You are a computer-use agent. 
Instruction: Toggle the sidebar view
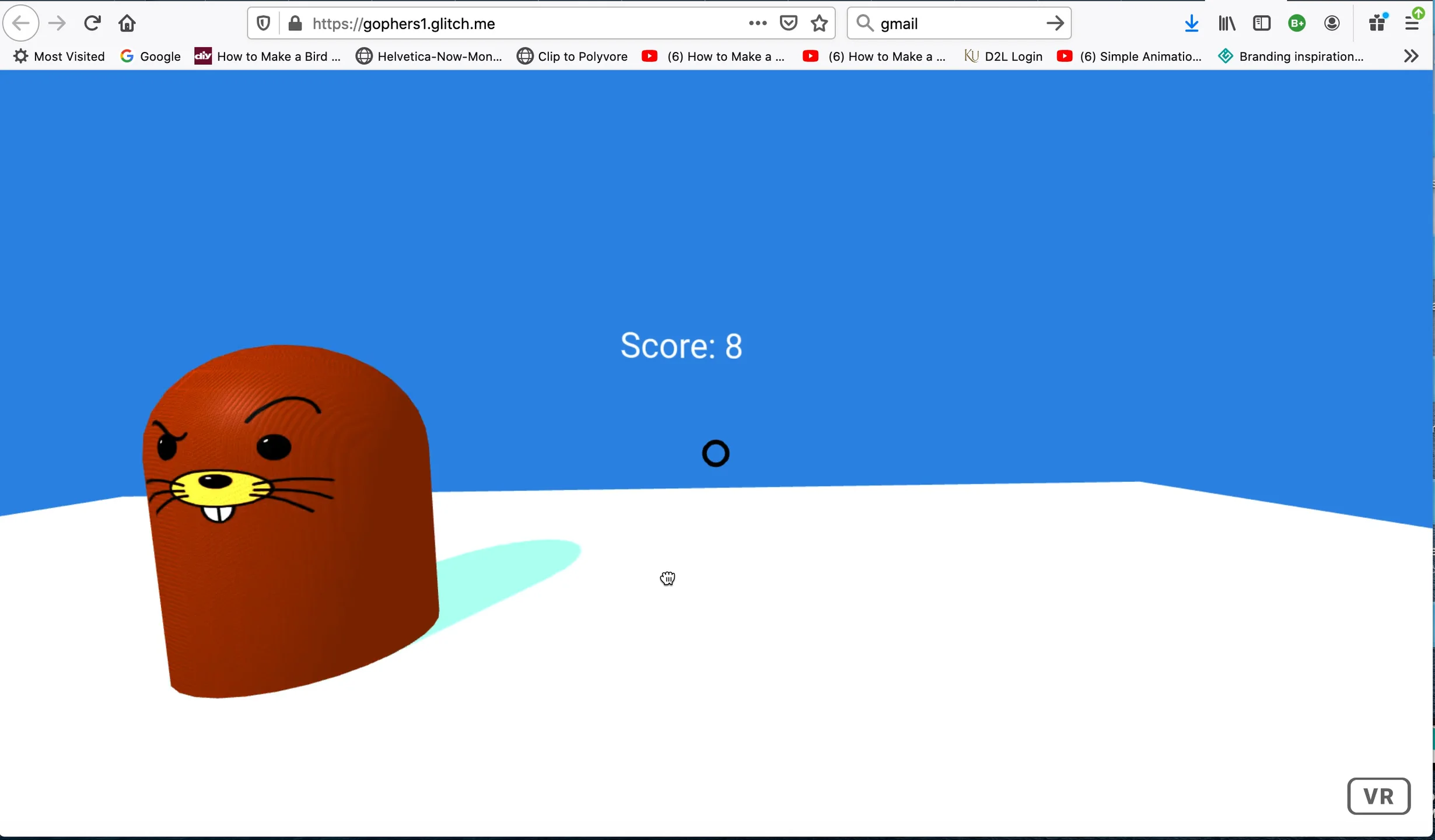click(1262, 23)
